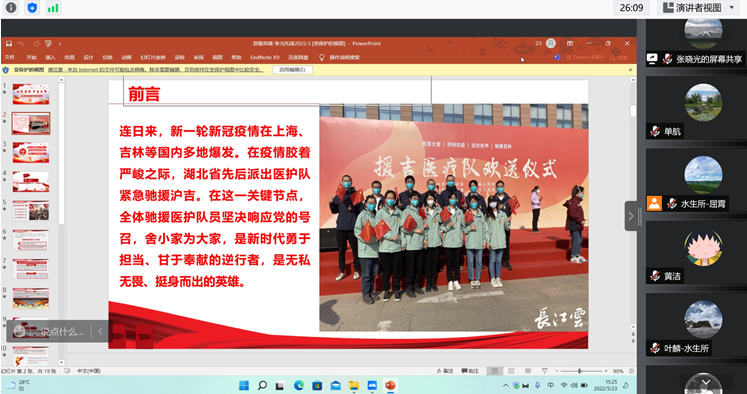Toggle the 备注 notes pane

coord(445,371)
